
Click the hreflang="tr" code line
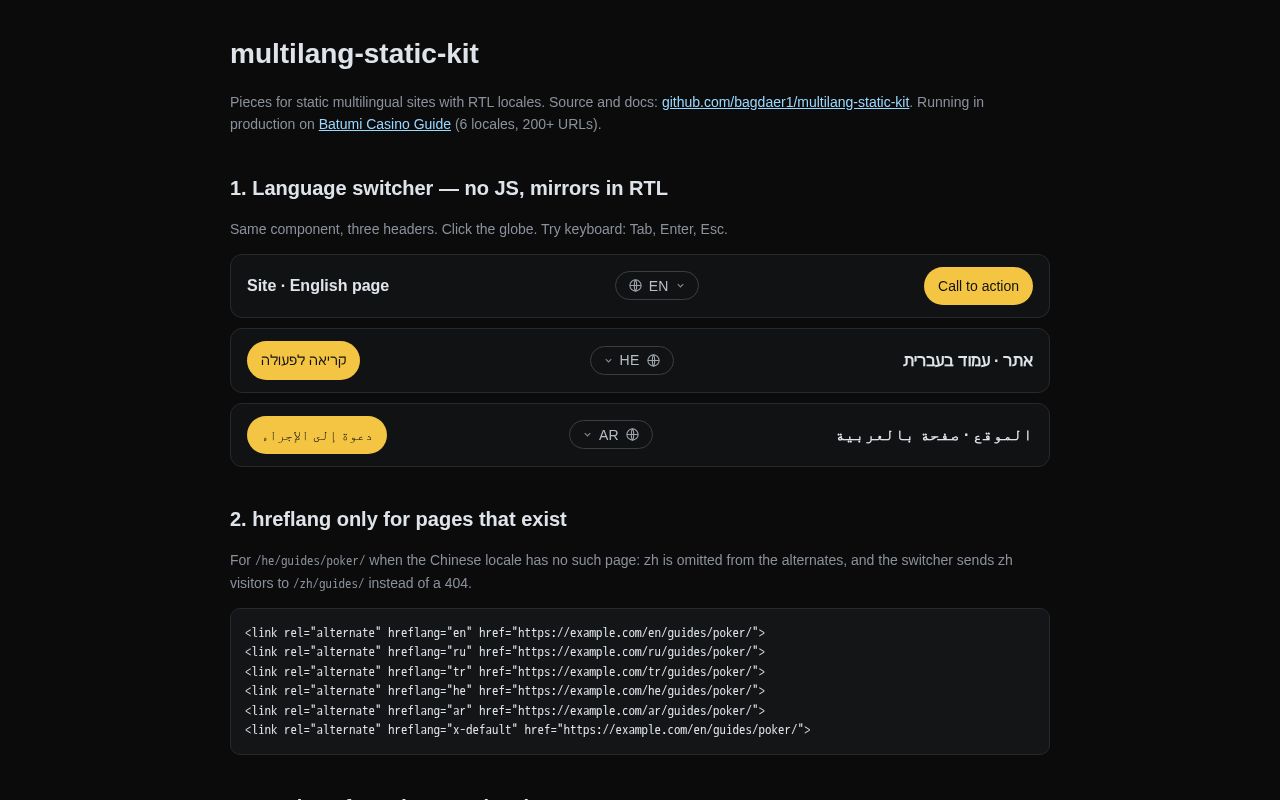505,672
